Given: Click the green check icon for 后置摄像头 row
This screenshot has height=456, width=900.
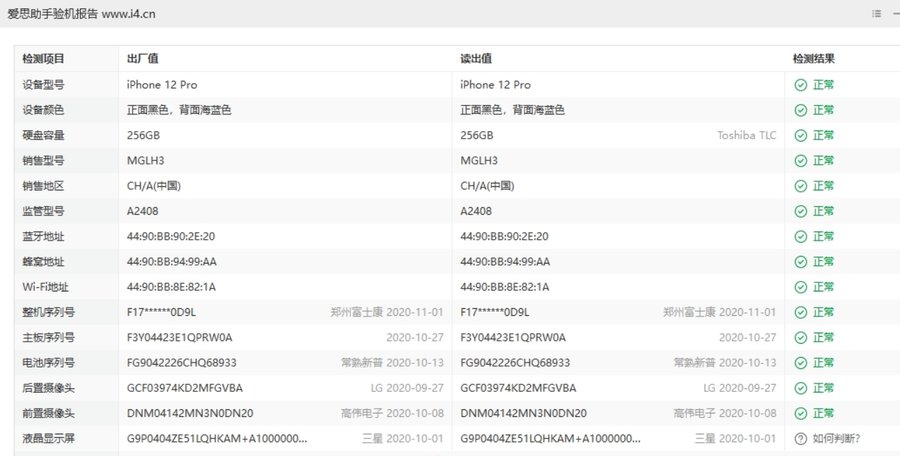Looking at the screenshot, I should [801, 388].
